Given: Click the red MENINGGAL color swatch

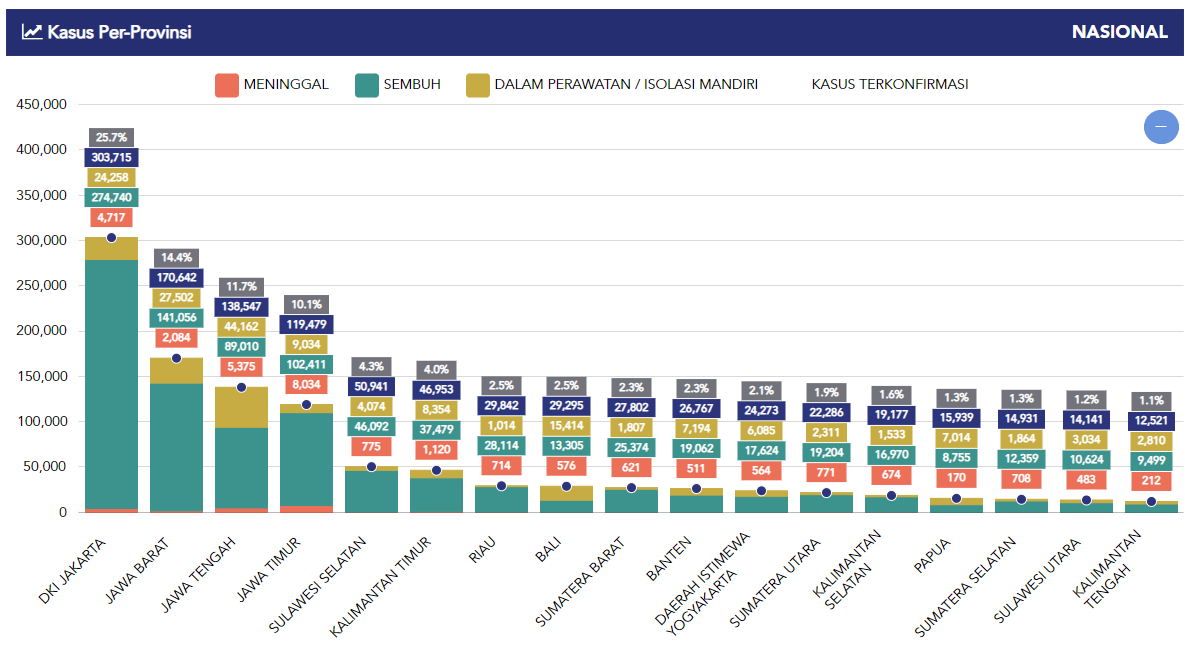Looking at the screenshot, I should click(227, 85).
